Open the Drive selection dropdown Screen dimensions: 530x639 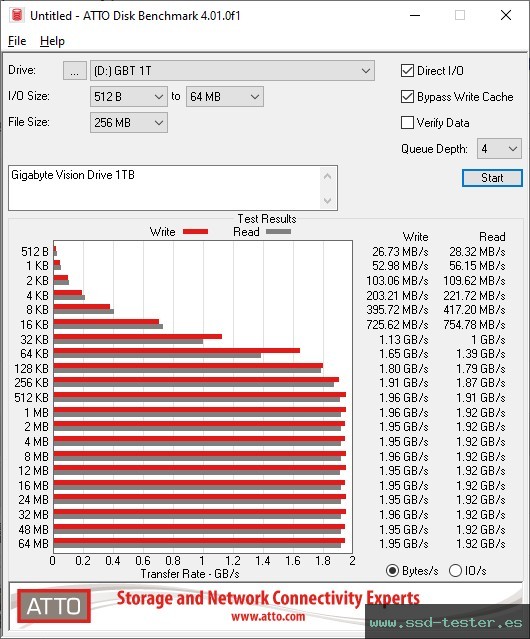(232, 71)
